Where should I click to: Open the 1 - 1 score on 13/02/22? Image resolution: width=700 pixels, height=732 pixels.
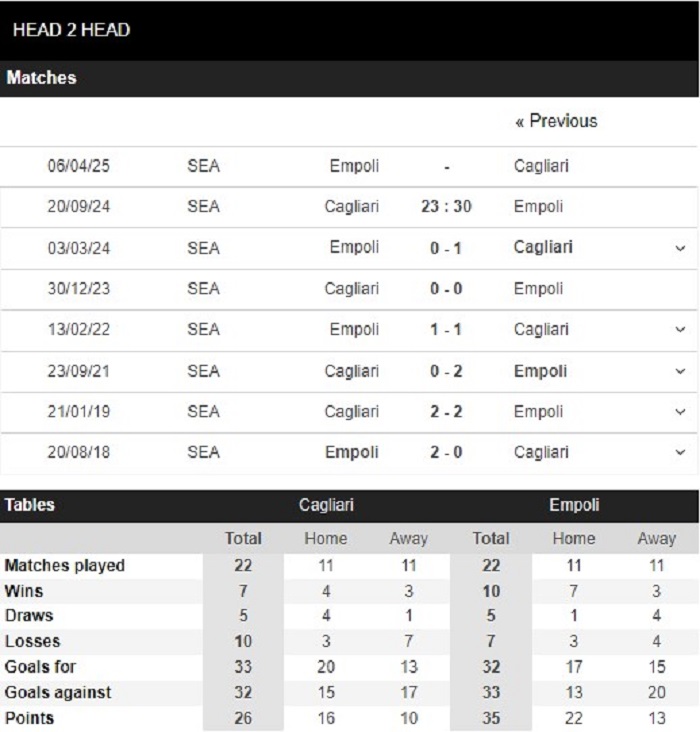click(x=446, y=330)
